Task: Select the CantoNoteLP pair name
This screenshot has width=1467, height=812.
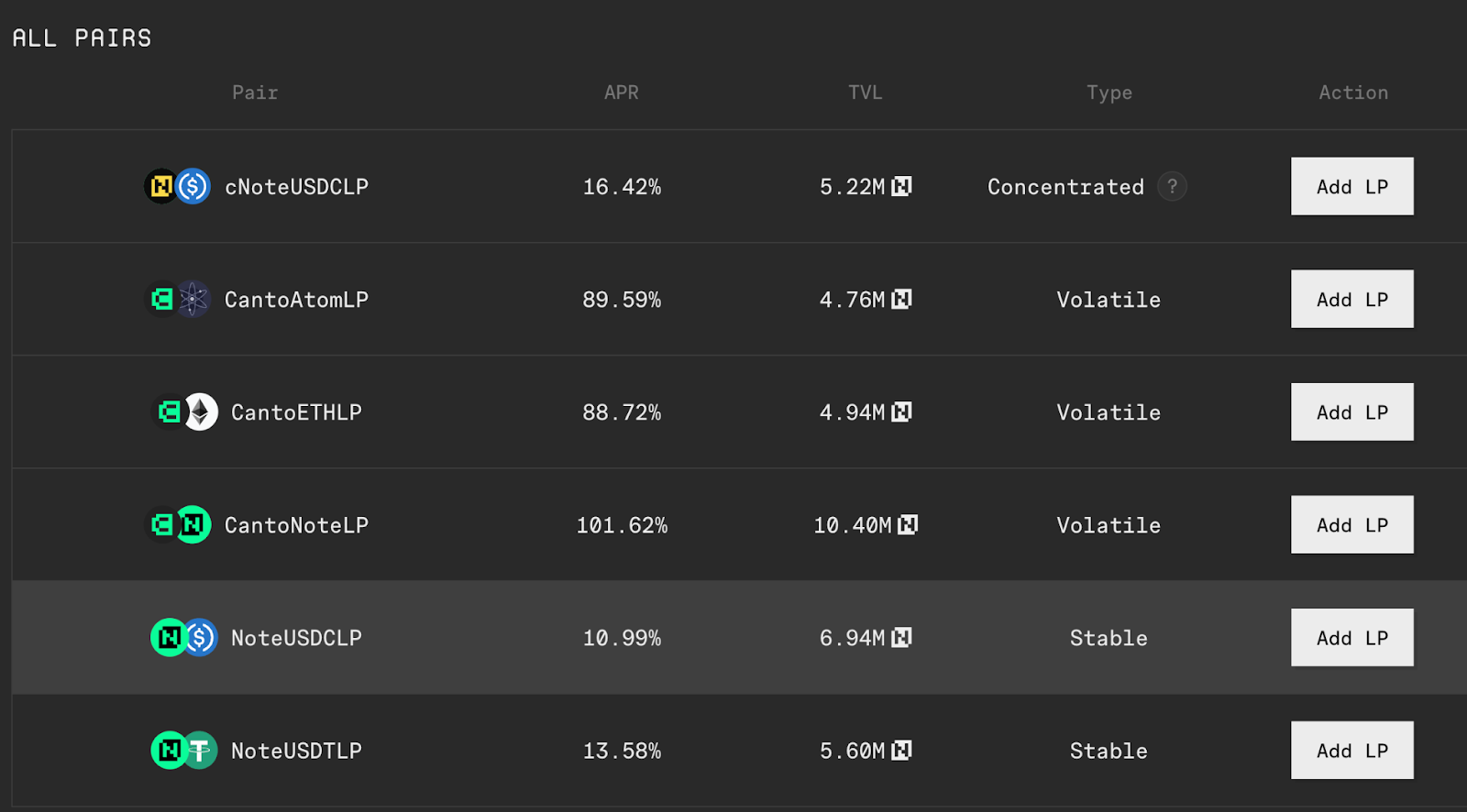Action: 296,525
